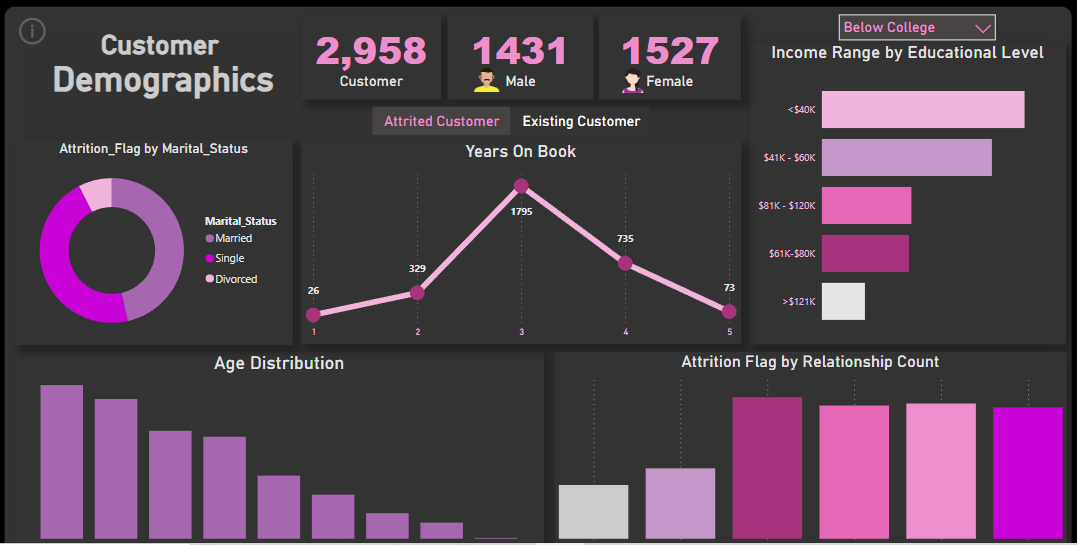The width and height of the screenshot is (1077, 545).
Task: Select the 735 data point marker
Action: [625, 263]
